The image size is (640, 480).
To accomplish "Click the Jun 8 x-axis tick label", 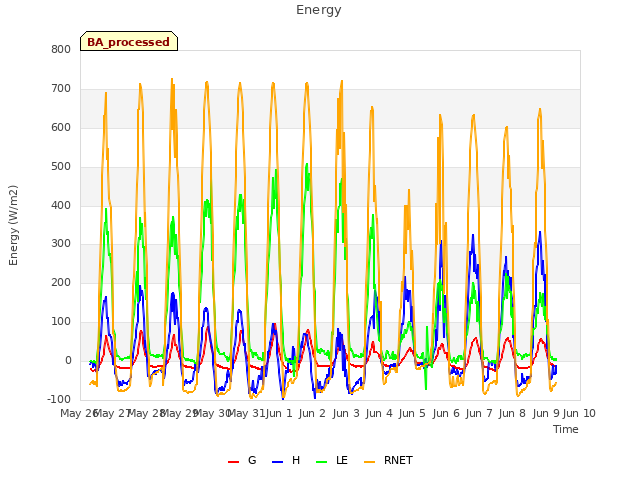I will coord(512,413).
